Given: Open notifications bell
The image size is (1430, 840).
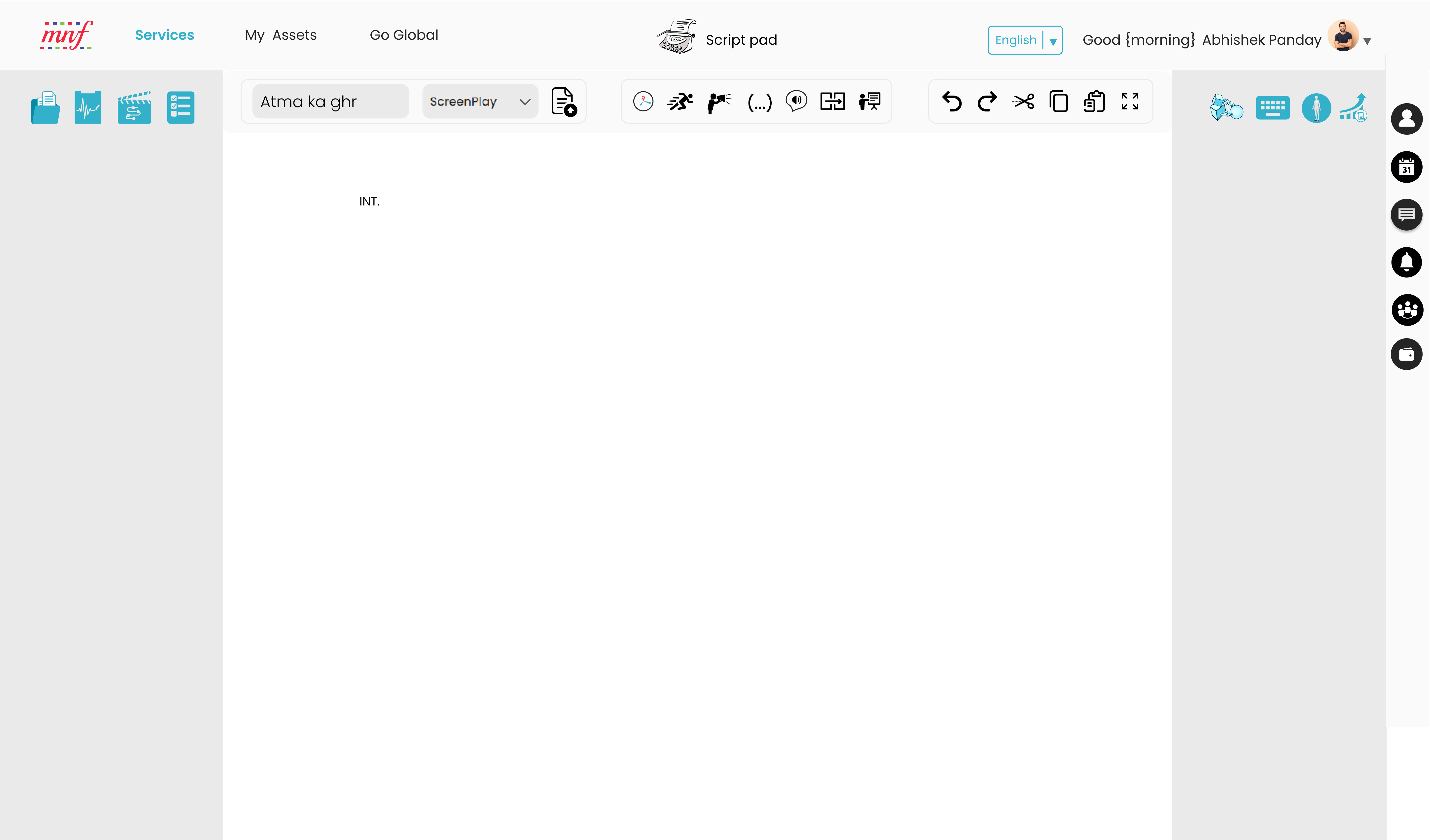Looking at the screenshot, I should pyautogui.click(x=1407, y=262).
